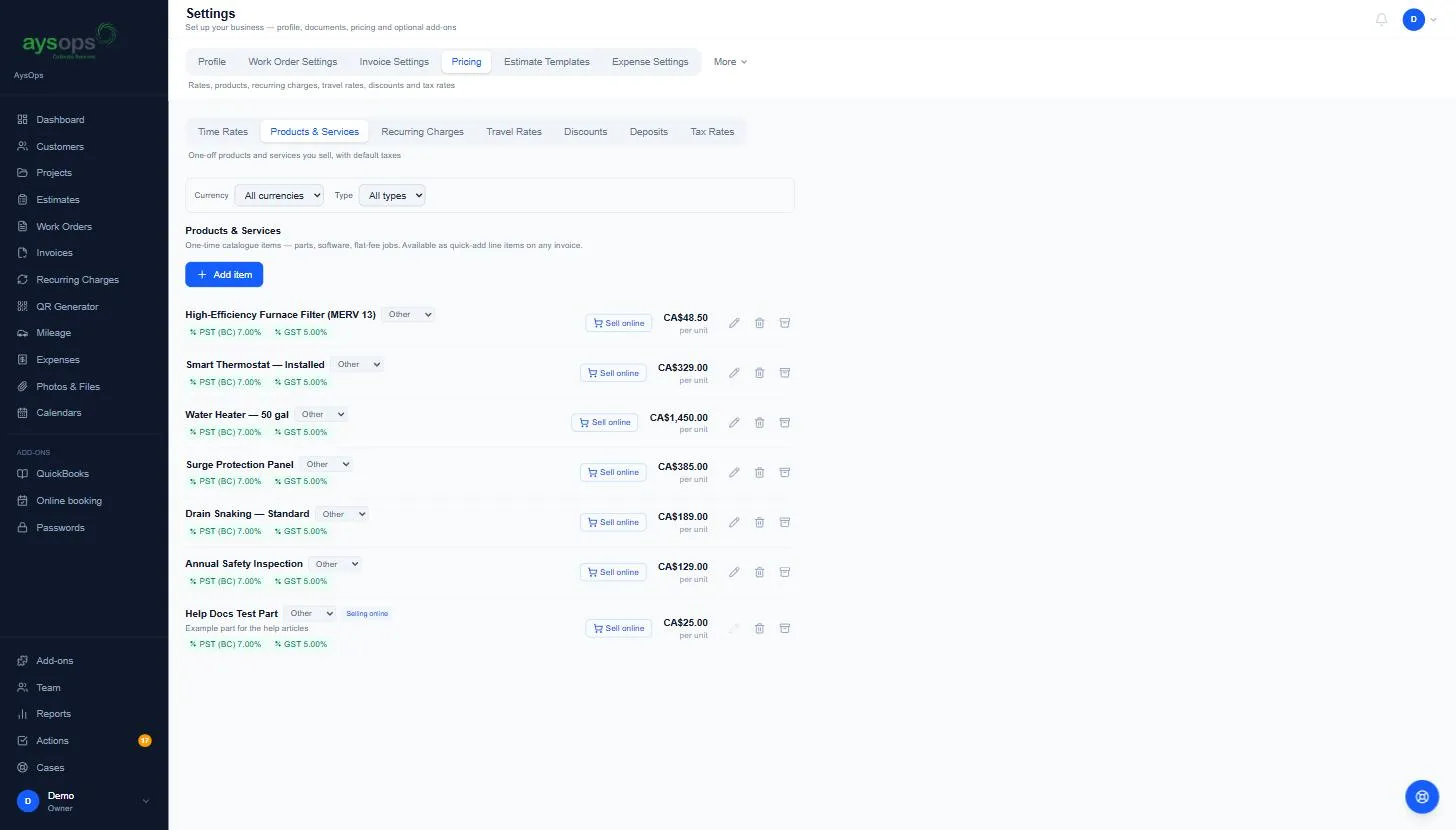Image resolution: width=1456 pixels, height=830 pixels.
Task: Archive the Surge Protection Panel item
Action: tap(785, 472)
